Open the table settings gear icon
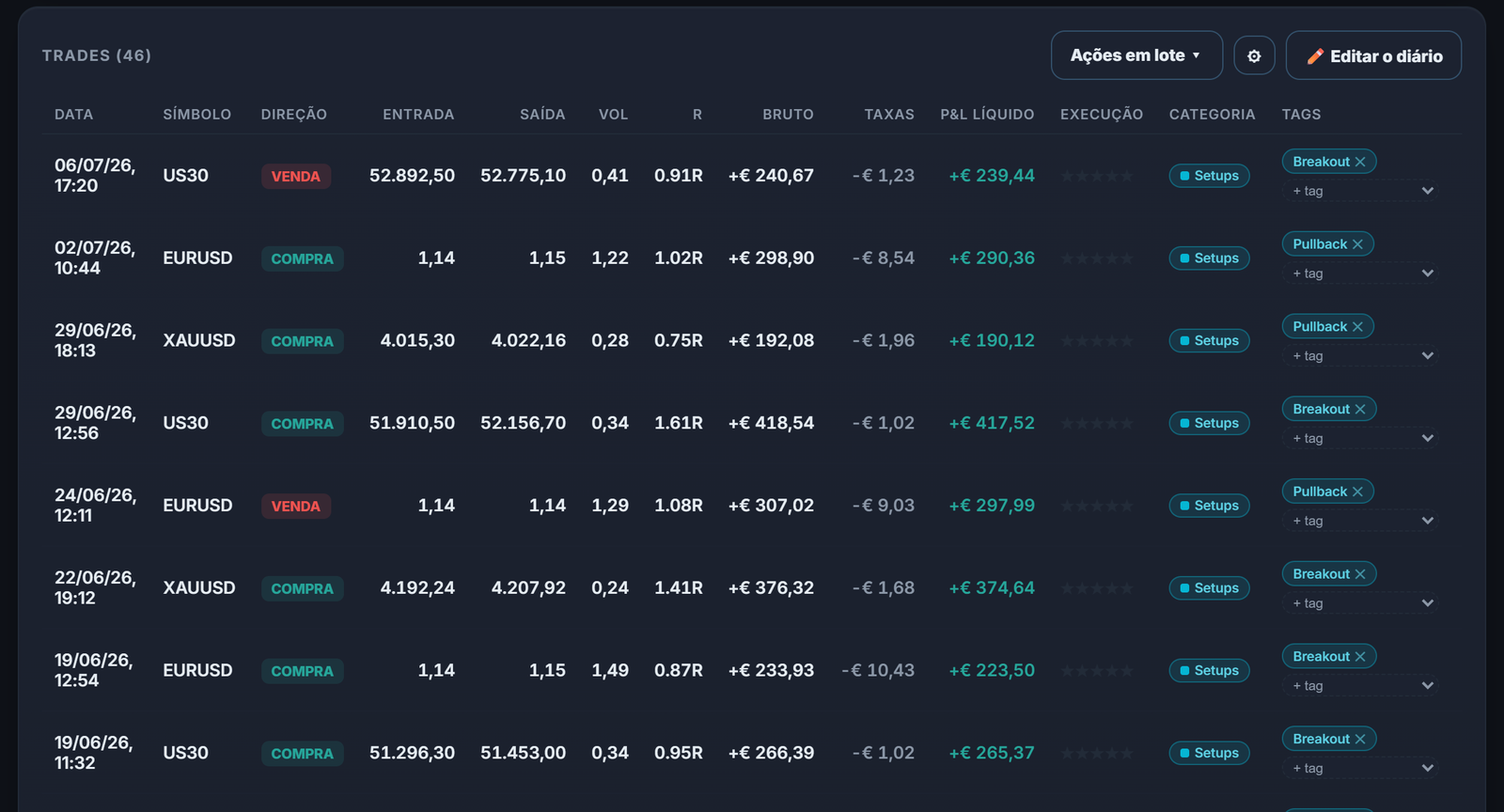This screenshot has height=812, width=1504. coord(1254,55)
